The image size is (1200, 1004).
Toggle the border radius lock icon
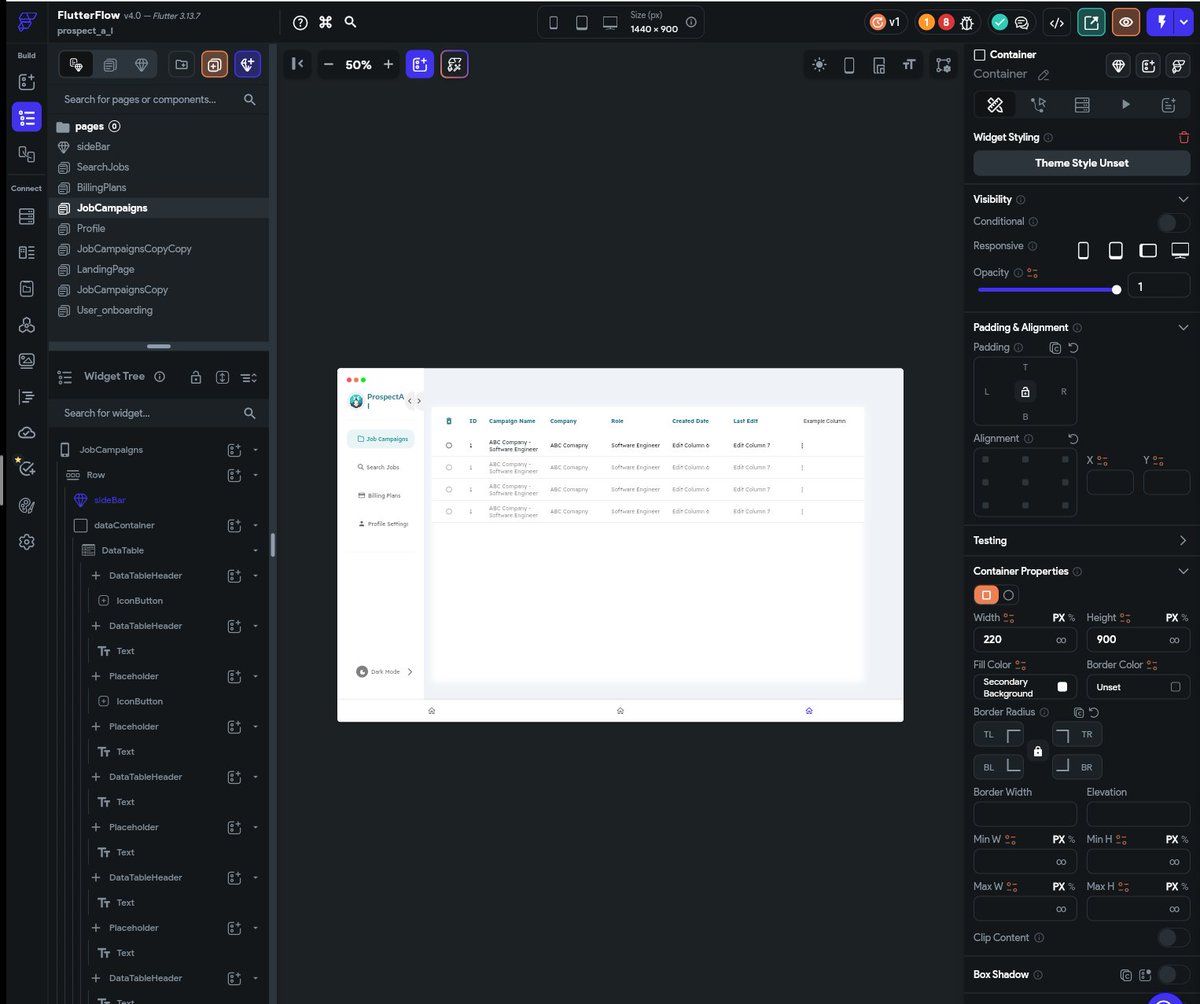coord(1038,751)
